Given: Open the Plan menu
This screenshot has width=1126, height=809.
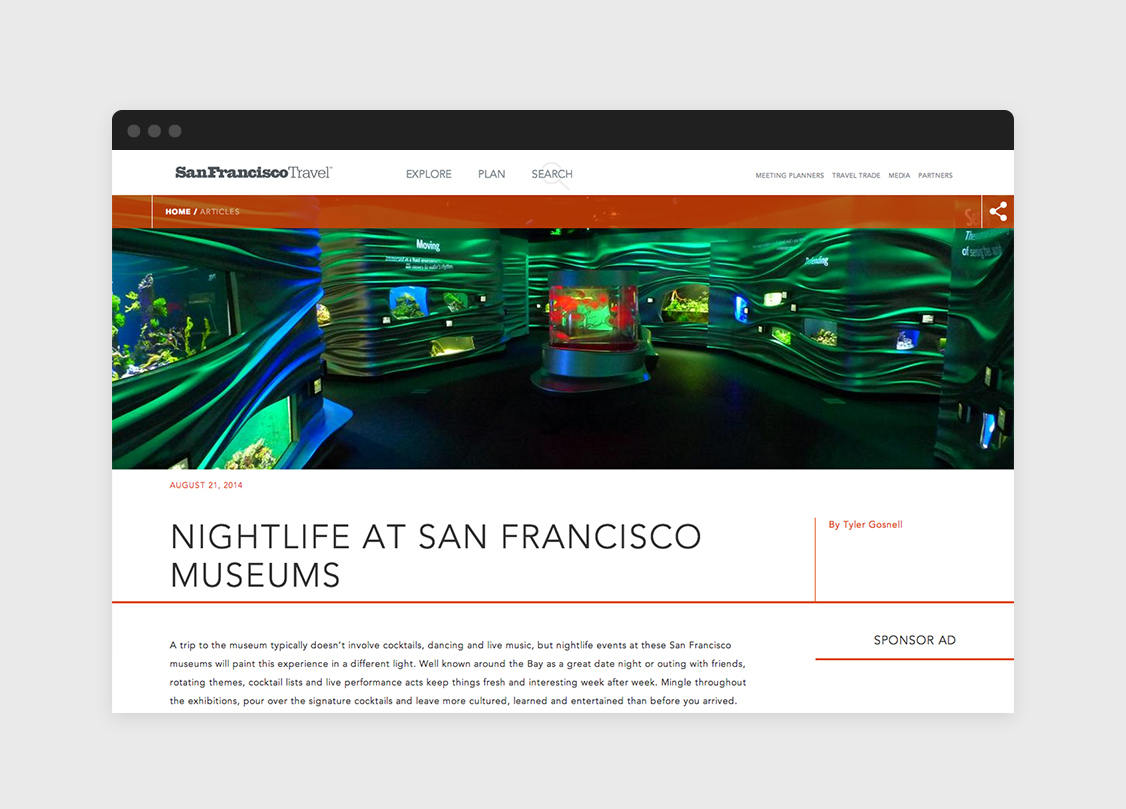Looking at the screenshot, I should 491,174.
